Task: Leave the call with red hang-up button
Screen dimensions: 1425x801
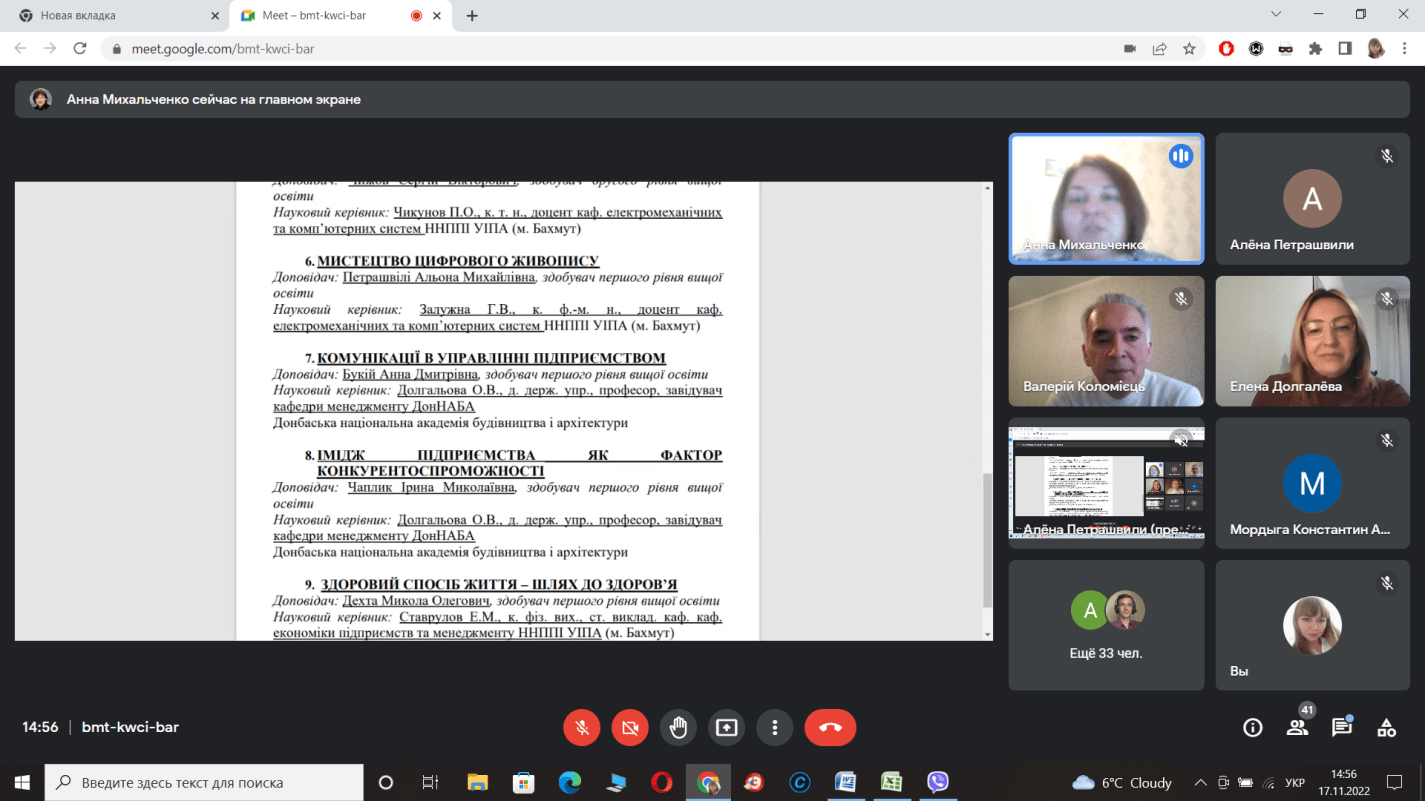Action: [830, 728]
